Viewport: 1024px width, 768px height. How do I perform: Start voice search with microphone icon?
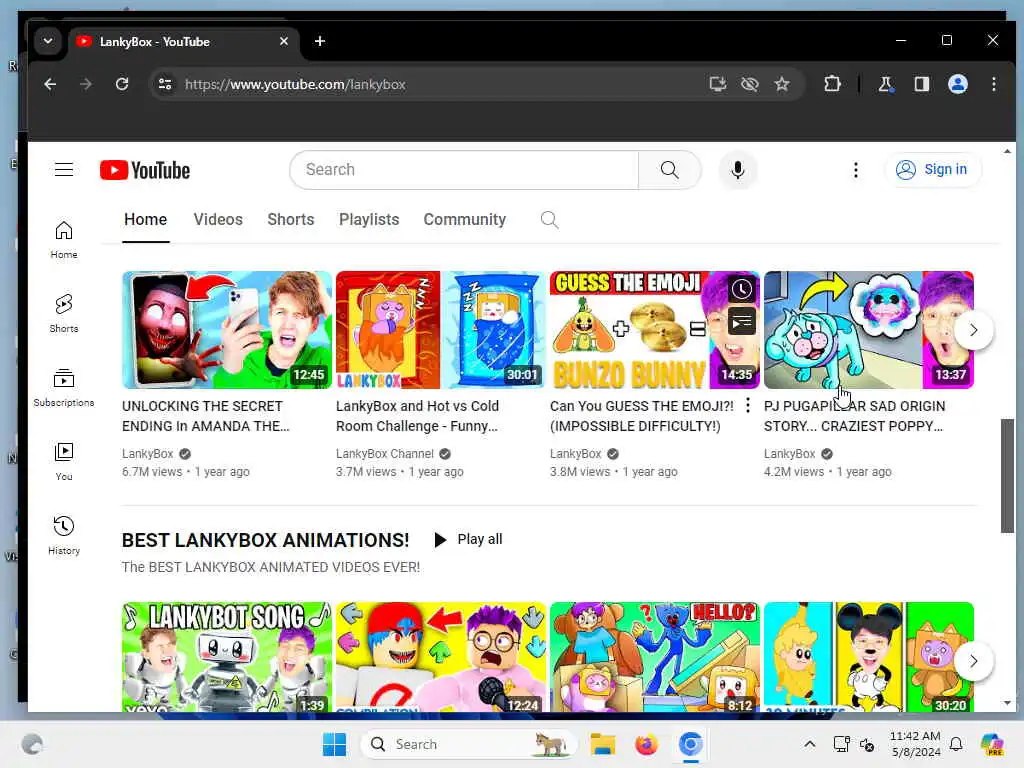tap(738, 170)
